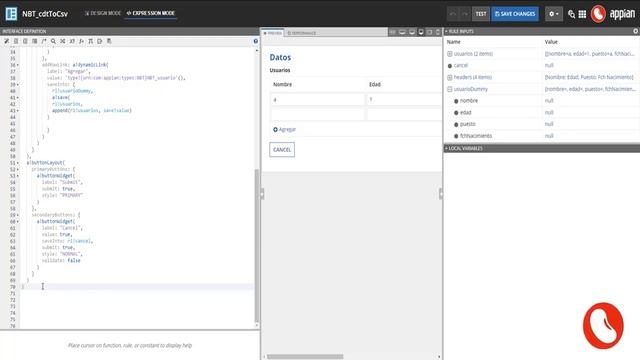
Task: Click line 70 in the code editor
Action: click(x=137, y=287)
